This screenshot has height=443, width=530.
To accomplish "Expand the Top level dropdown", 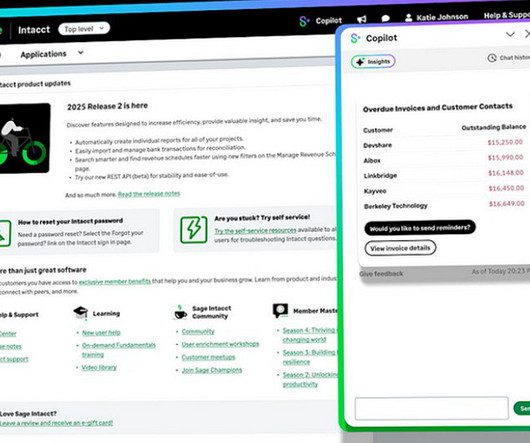I will click(84, 29).
